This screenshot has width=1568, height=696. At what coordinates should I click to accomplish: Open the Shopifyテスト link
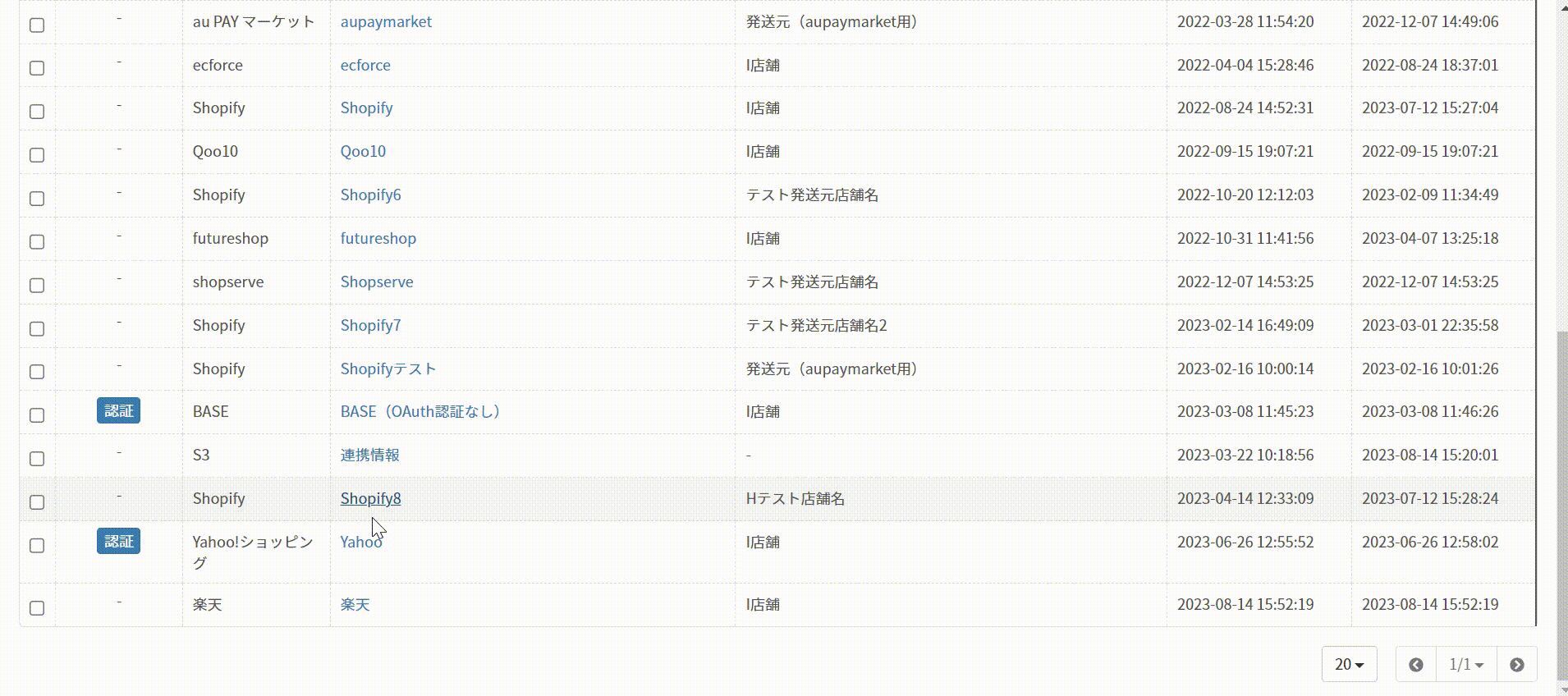click(x=388, y=369)
